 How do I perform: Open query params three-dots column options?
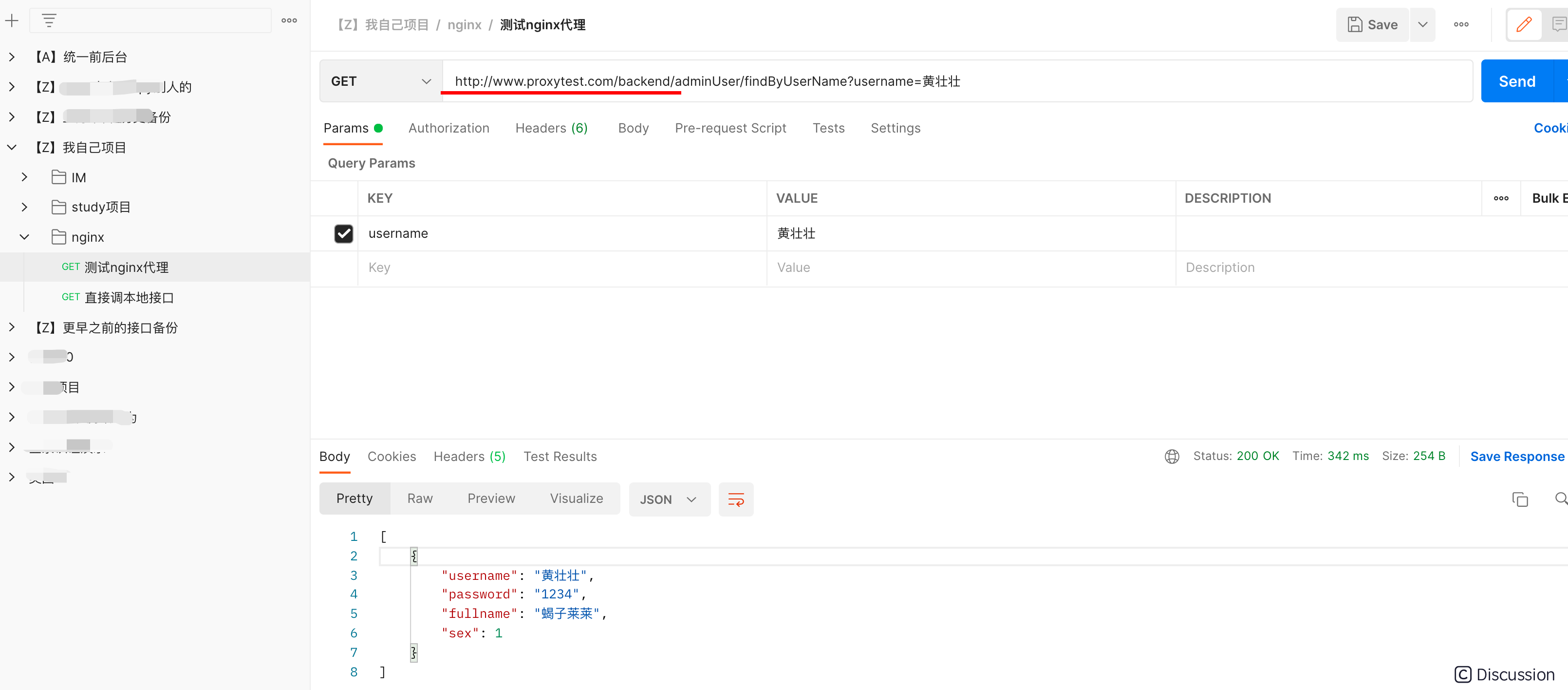[1501, 198]
